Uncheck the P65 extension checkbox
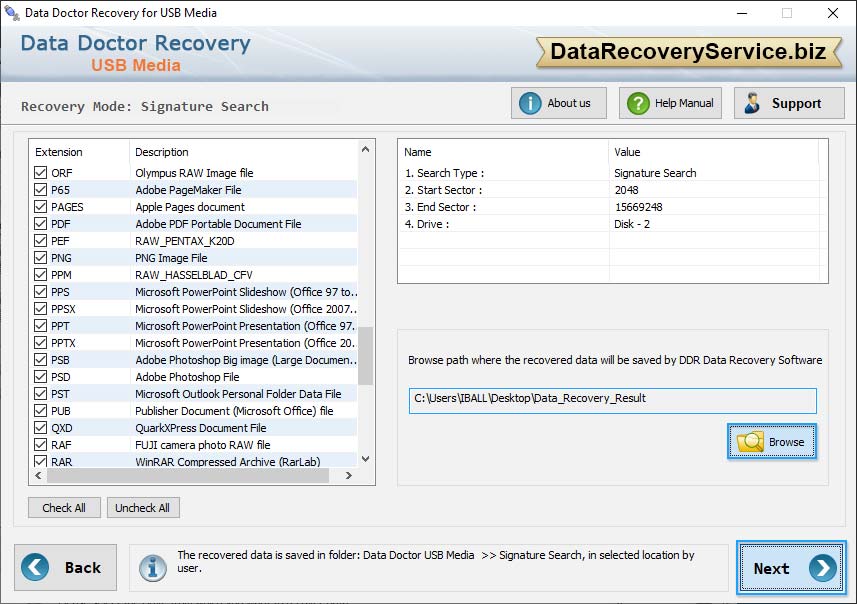Screen dimensions: 857x604 [40, 190]
